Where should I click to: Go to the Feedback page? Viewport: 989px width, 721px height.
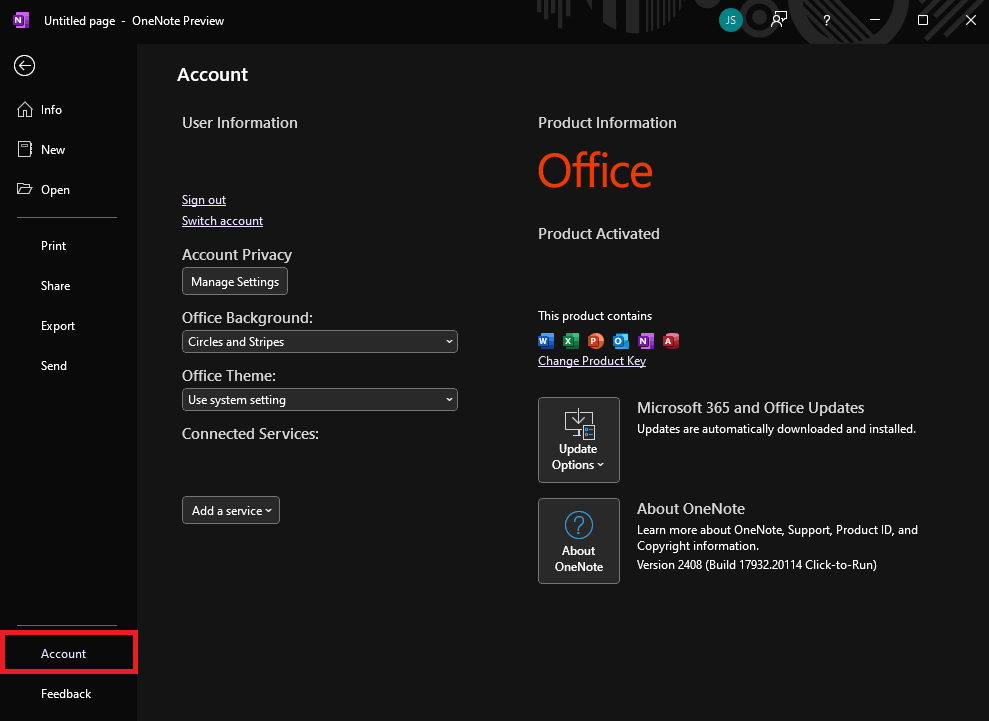[66, 694]
